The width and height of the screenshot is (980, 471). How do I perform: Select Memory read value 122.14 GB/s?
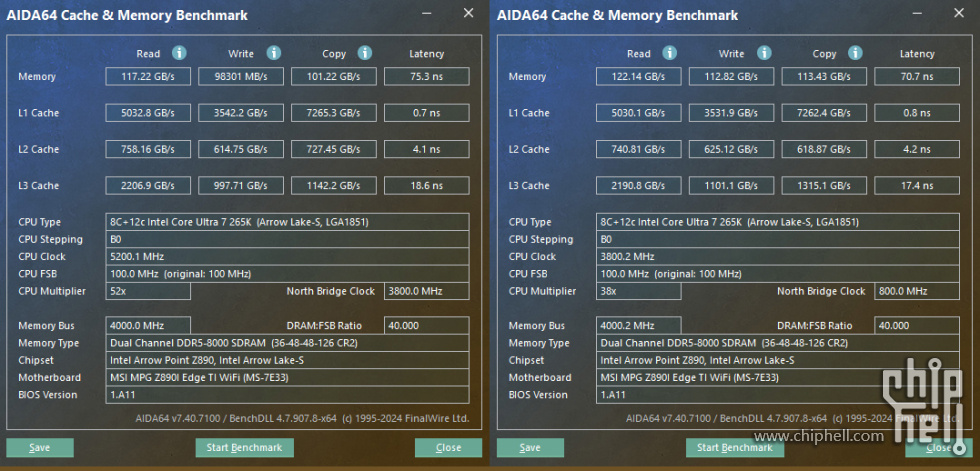639,77
